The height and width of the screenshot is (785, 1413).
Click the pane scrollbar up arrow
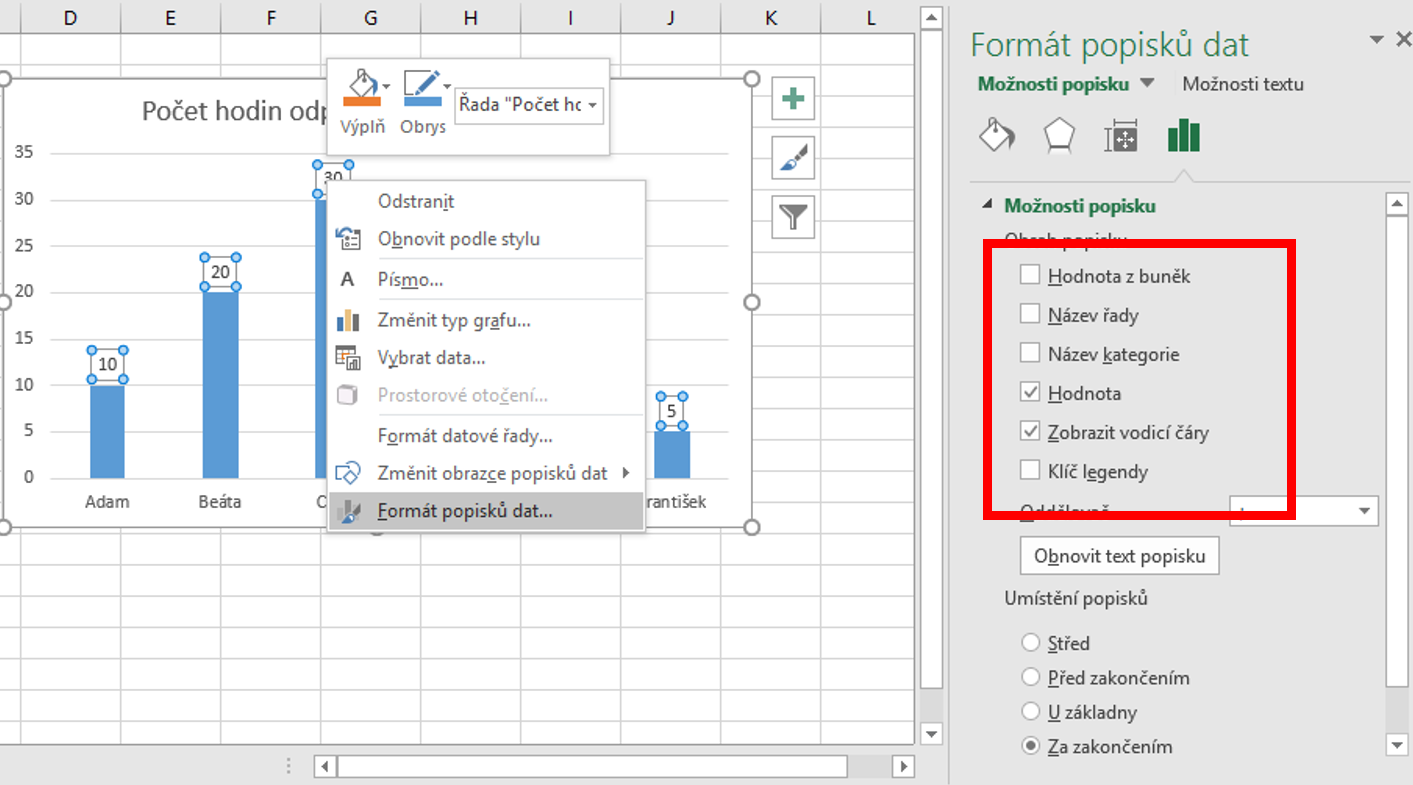pos(1397,205)
